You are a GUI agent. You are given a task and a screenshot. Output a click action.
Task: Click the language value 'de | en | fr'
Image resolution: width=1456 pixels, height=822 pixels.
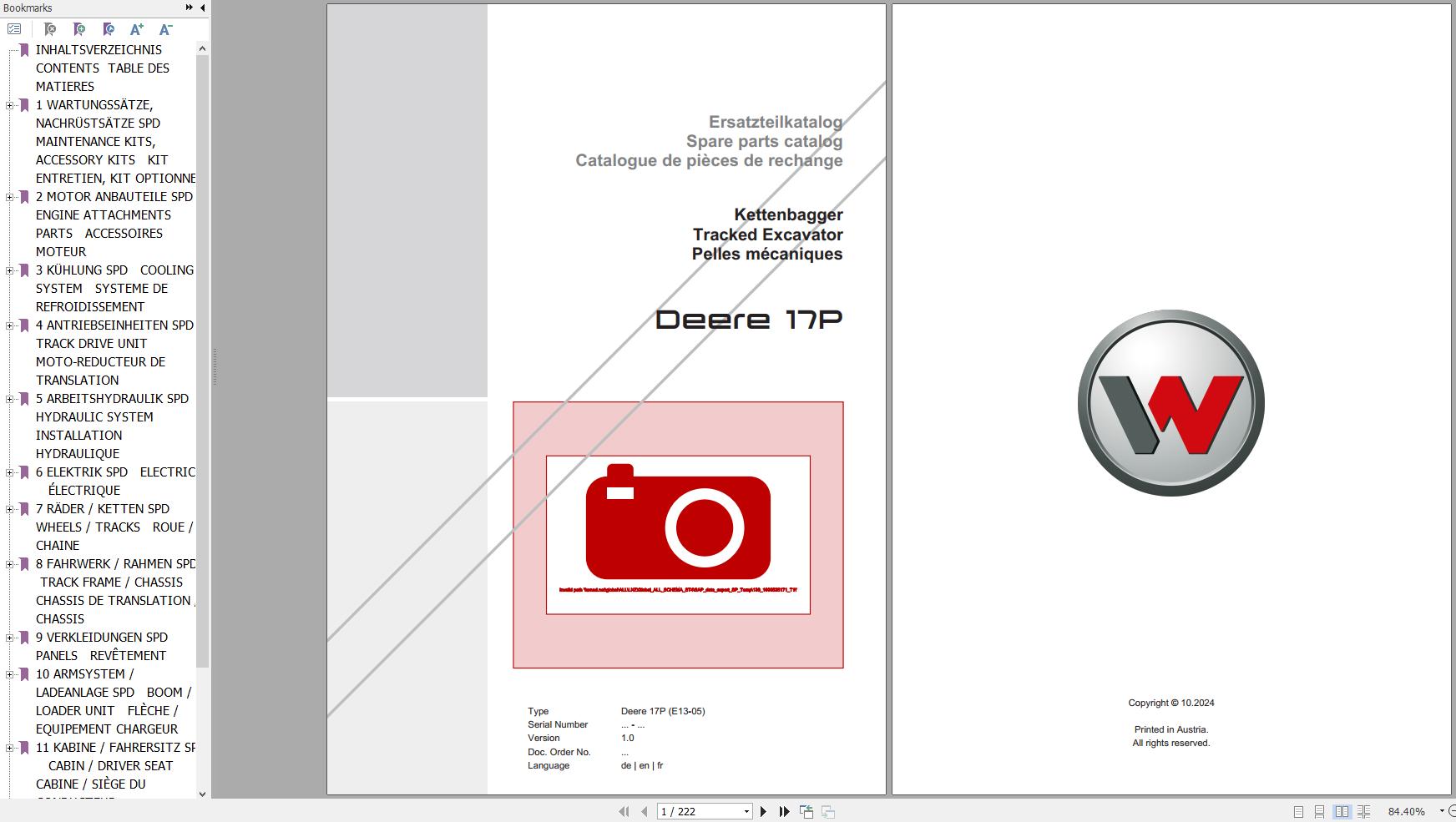[x=642, y=765]
